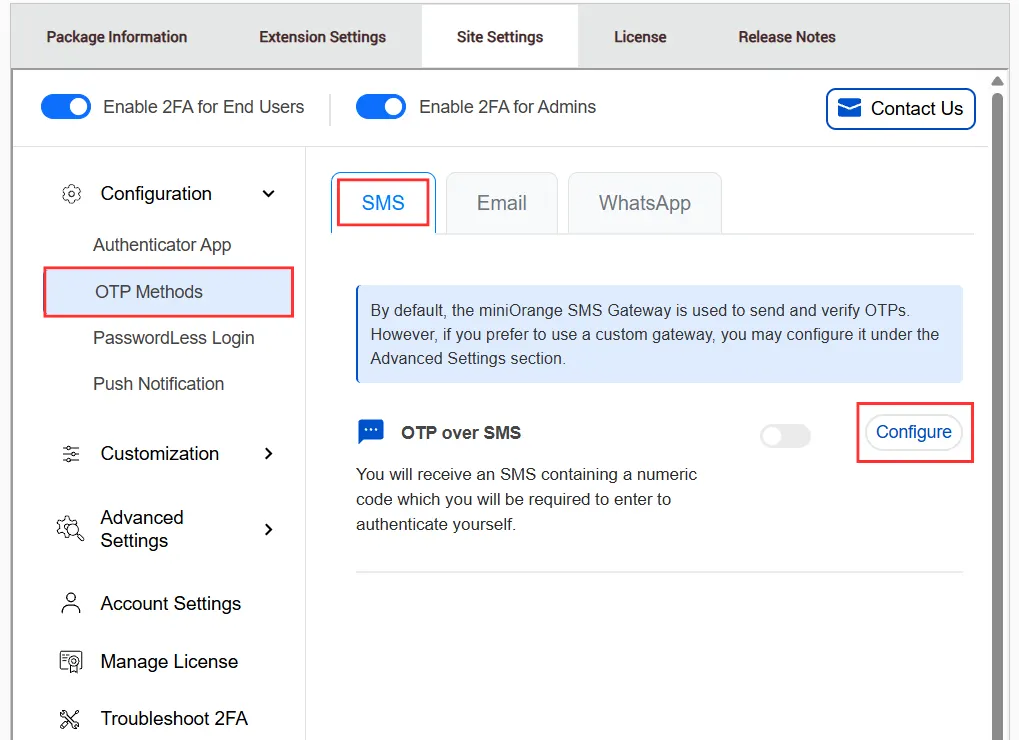Toggle Enable 2FA for Admins off
Viewport: 1019px width, 740px height.
click(380, 106)
